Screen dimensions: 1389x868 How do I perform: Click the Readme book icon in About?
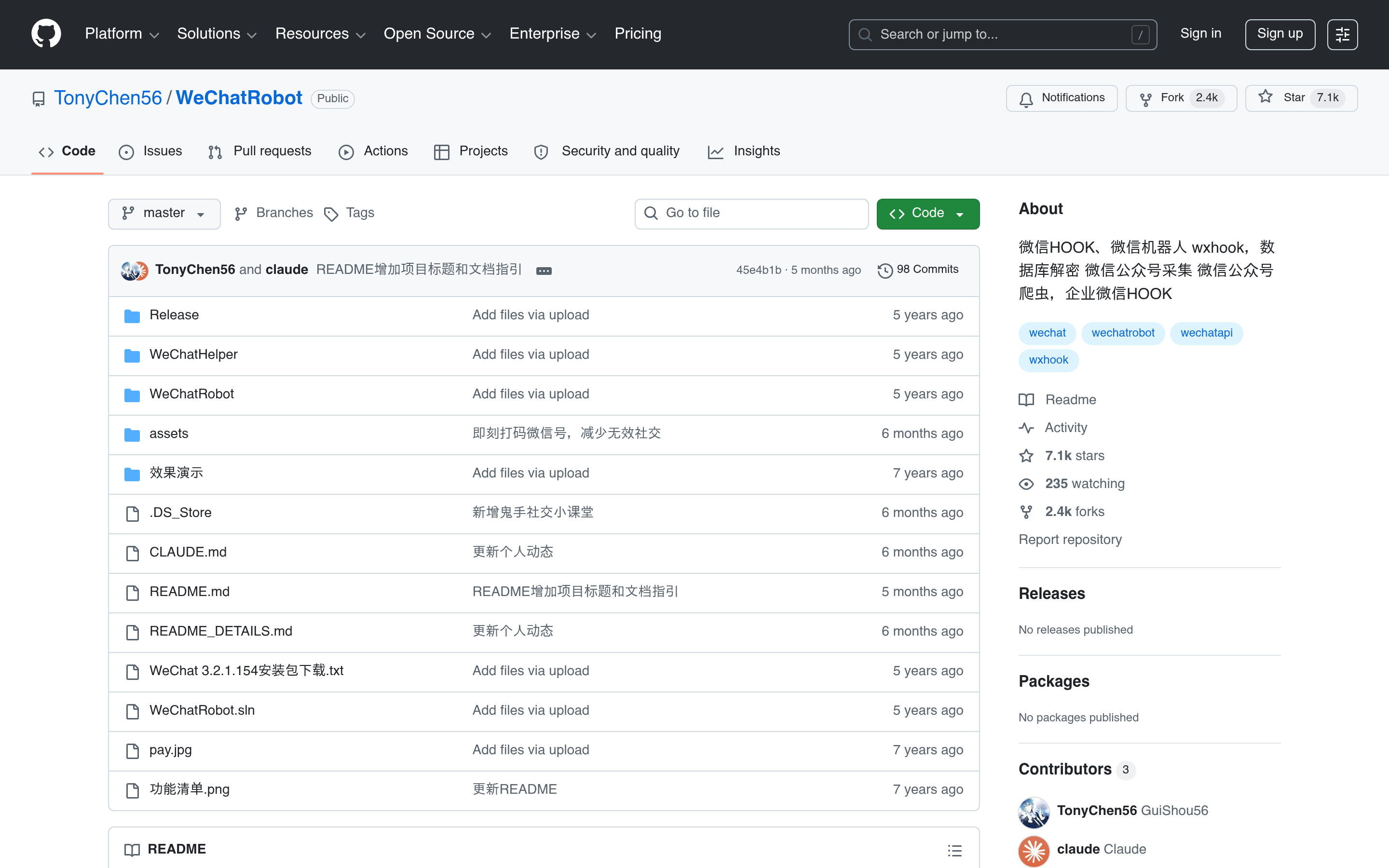point(1026,400)
